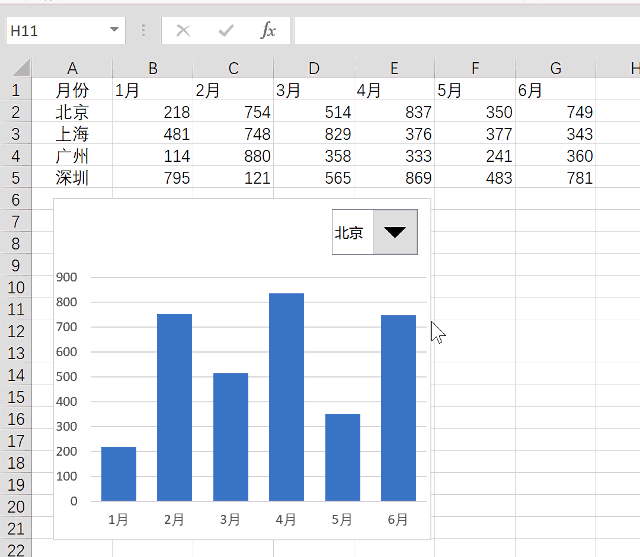Image resolution: width=640 pixels, height=557 pixels.
Task: Open the 北京 combo box dropdown in chart
Action: [x=395, y=232]
